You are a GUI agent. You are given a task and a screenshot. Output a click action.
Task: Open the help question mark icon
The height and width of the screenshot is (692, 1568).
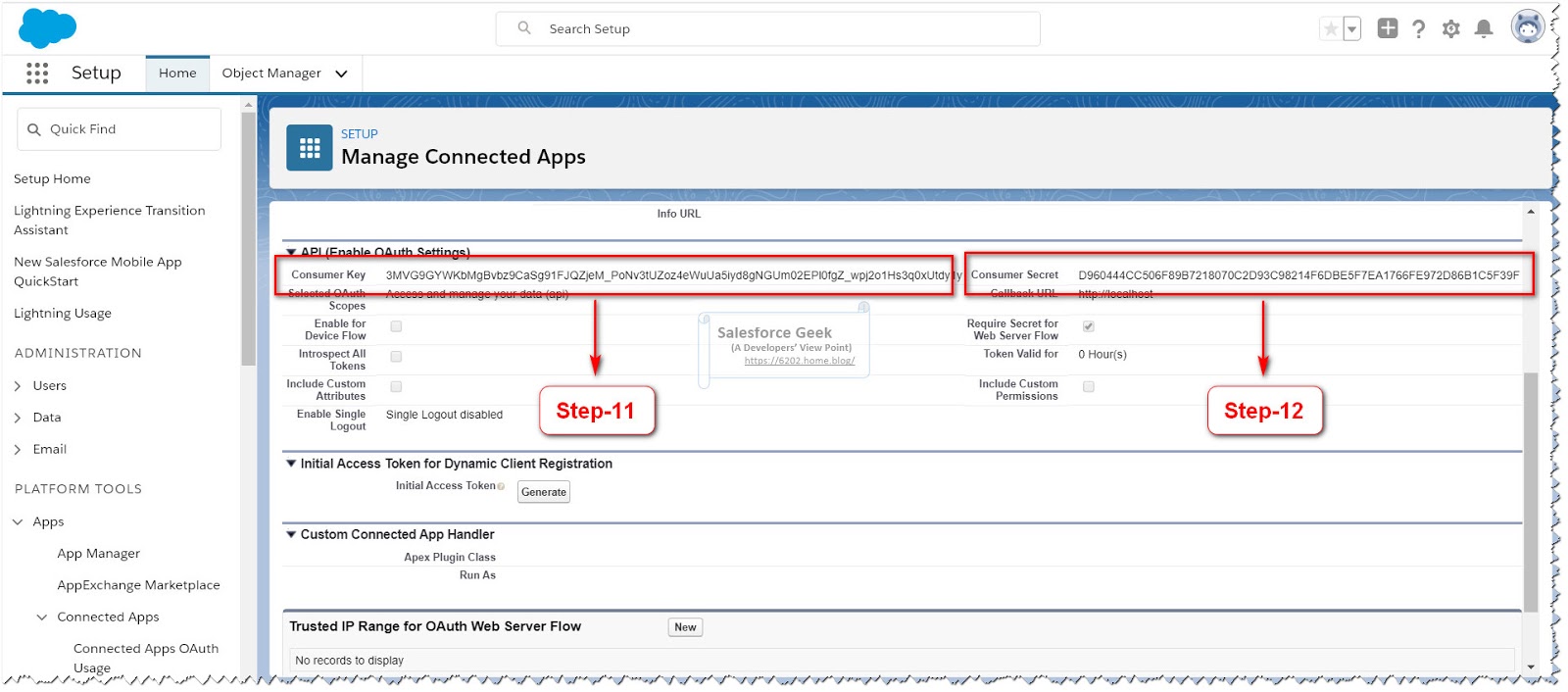click(x=1419, y=29)
